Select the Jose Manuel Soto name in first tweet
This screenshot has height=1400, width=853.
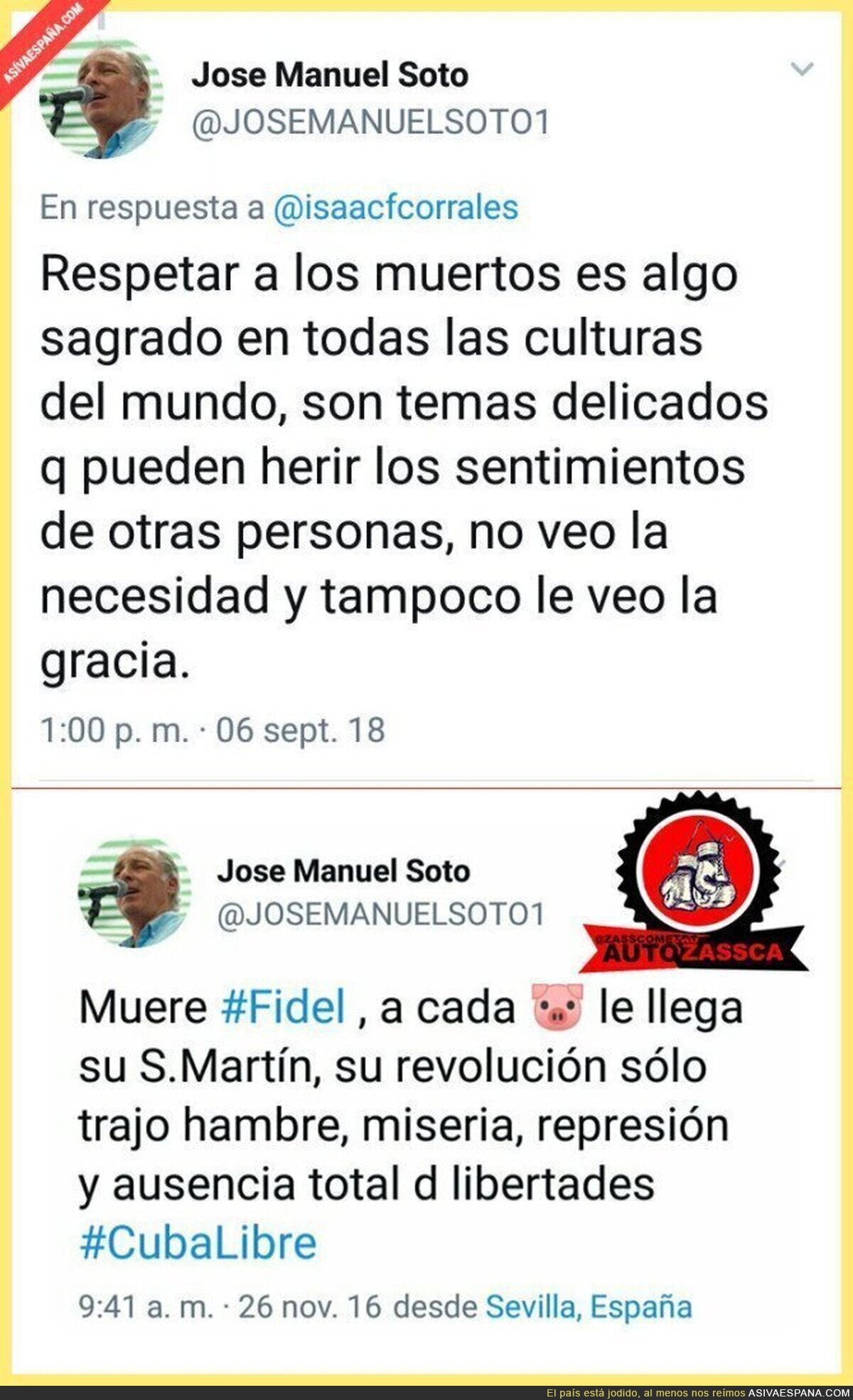coord(330,75)
